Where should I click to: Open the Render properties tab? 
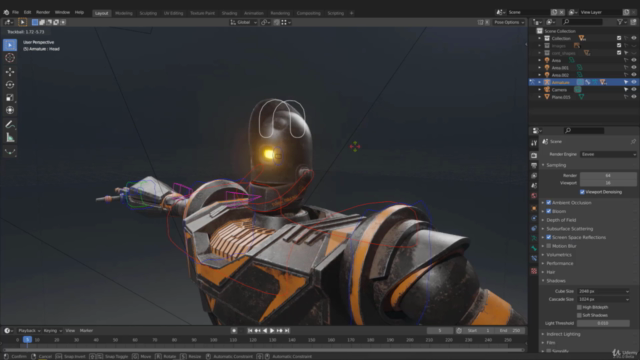(534, 156)
